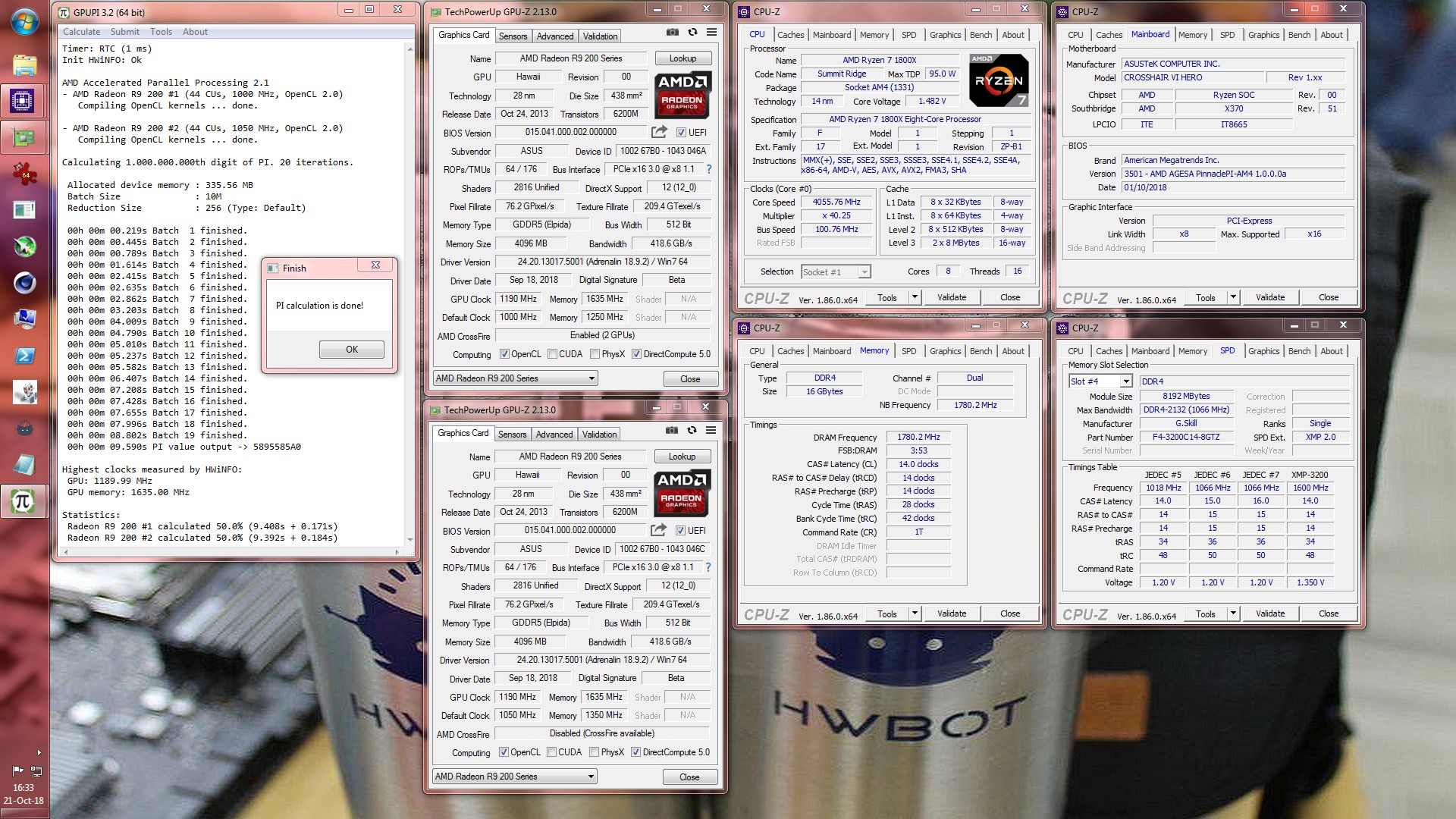Expand Tools arrow in CPU-Z Mainboard window
The image size is (1456, 819).
pos(1233,297)
